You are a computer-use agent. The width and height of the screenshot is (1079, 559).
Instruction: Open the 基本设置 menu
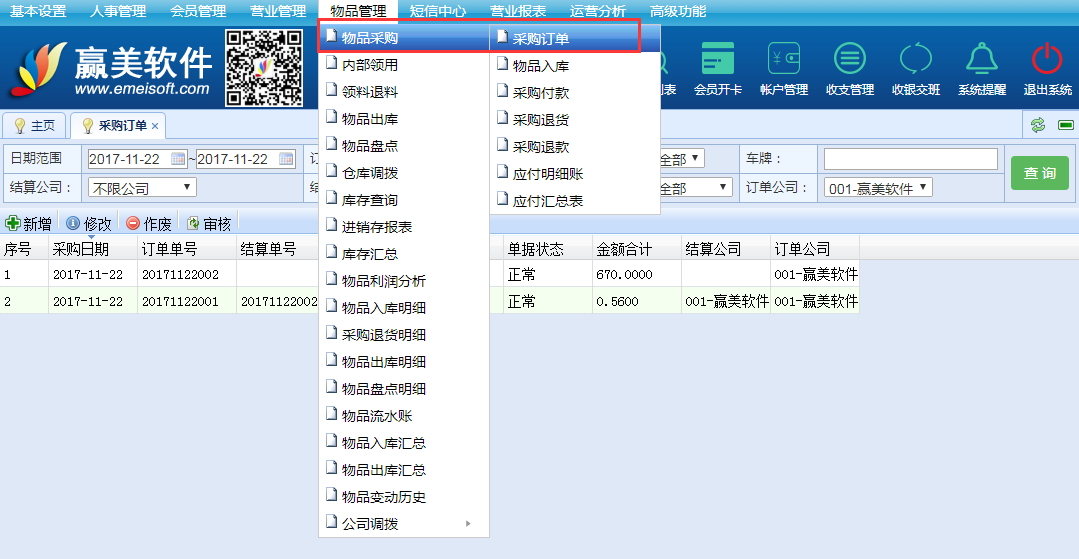[38, 11]
